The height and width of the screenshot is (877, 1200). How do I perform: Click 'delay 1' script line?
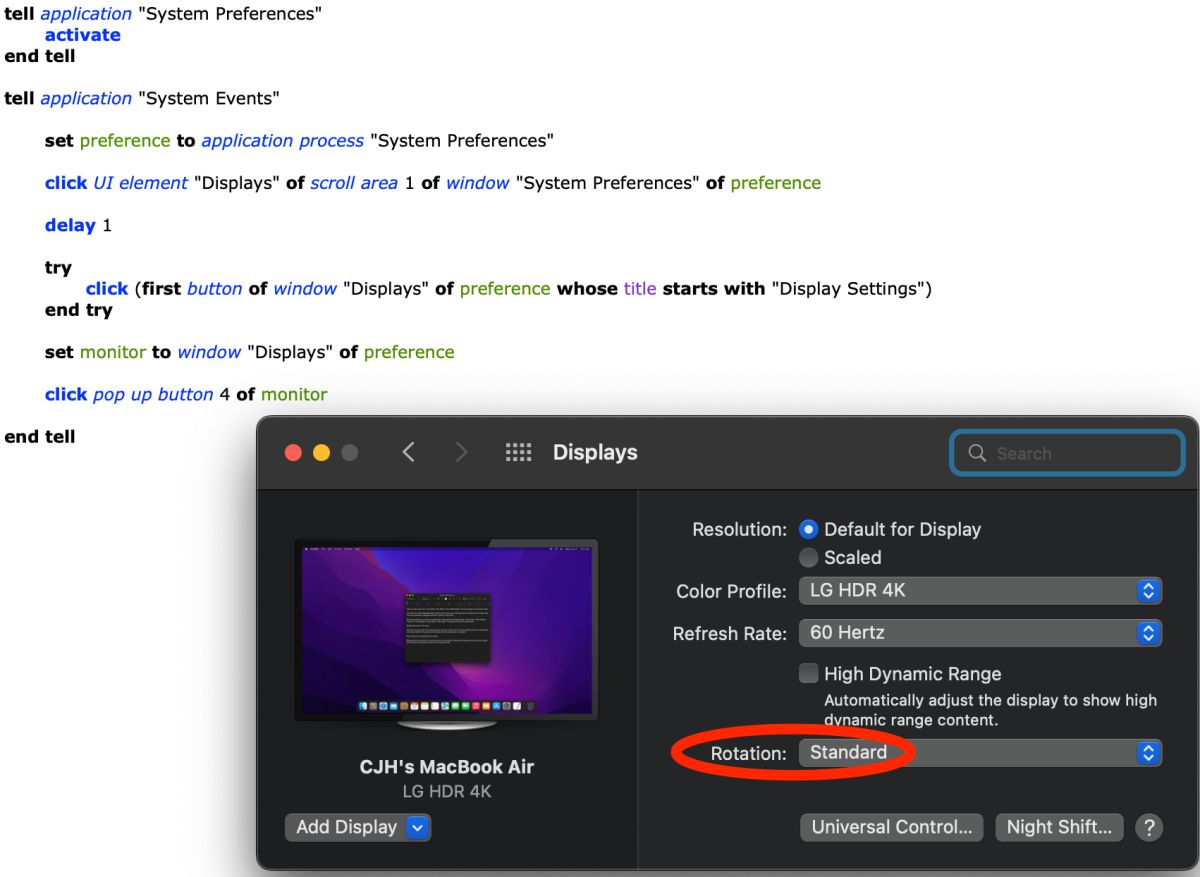[78, 225]
